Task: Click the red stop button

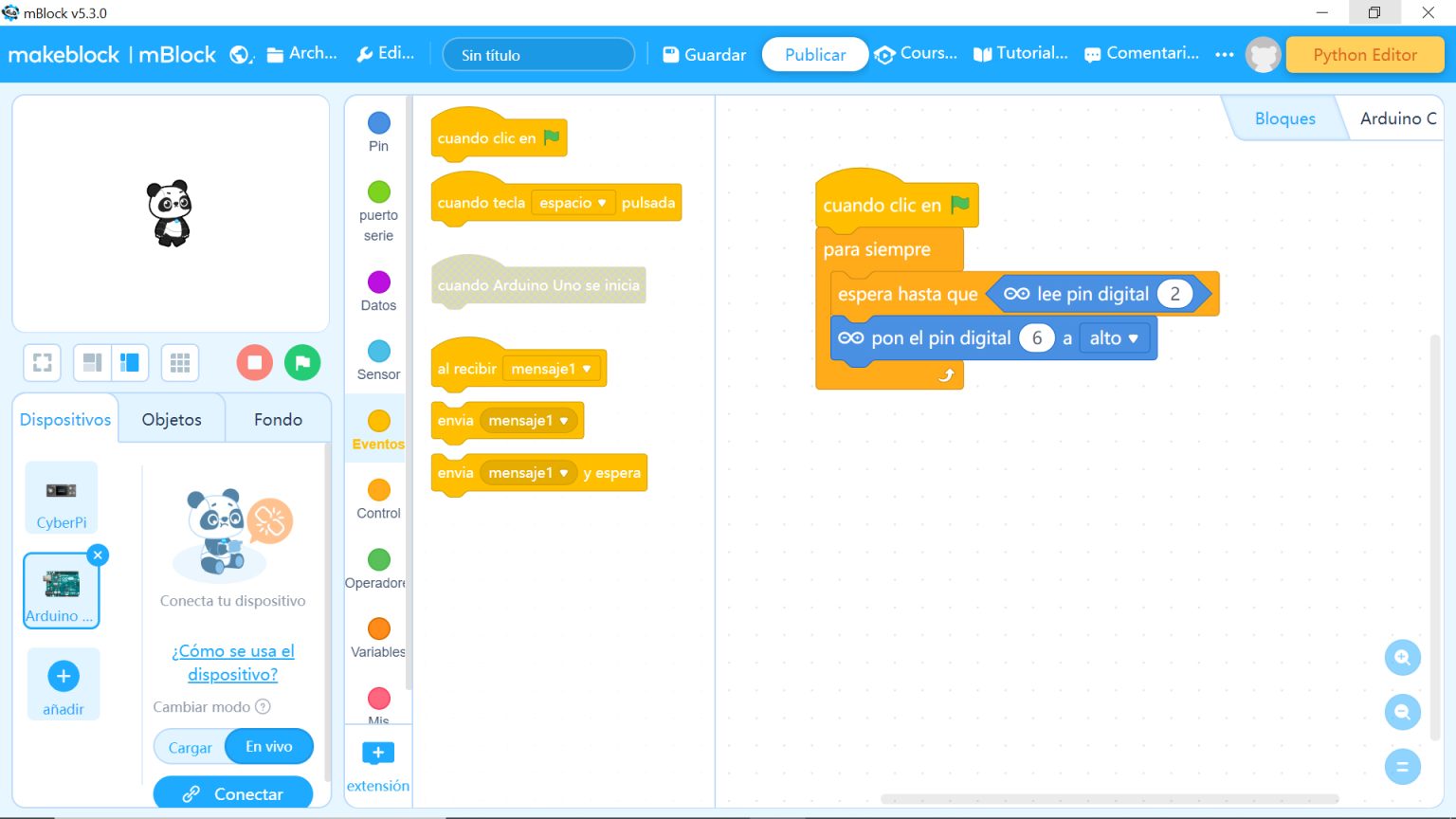Action: (x=254, y=362)
